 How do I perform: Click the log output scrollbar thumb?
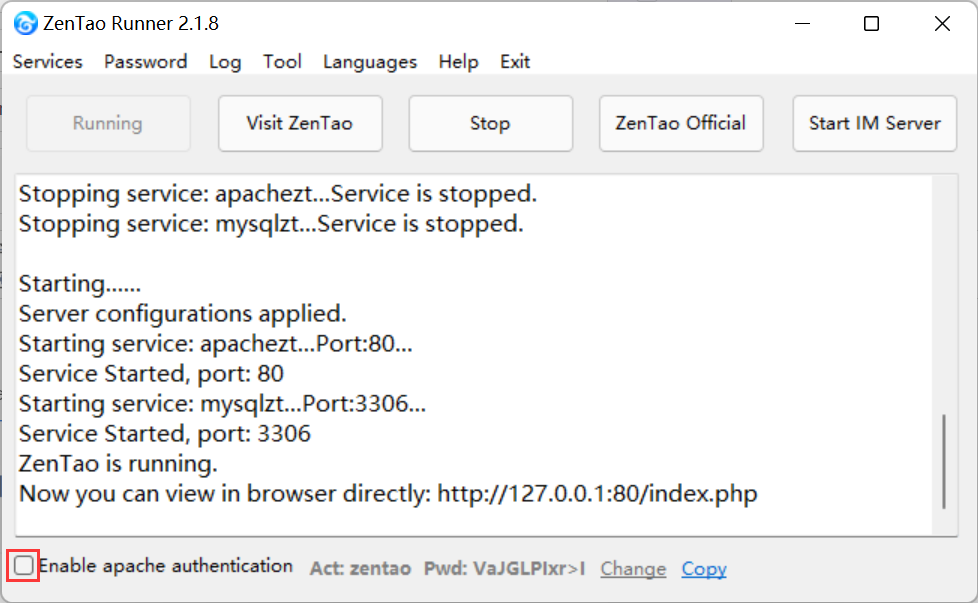coord(944,461)
